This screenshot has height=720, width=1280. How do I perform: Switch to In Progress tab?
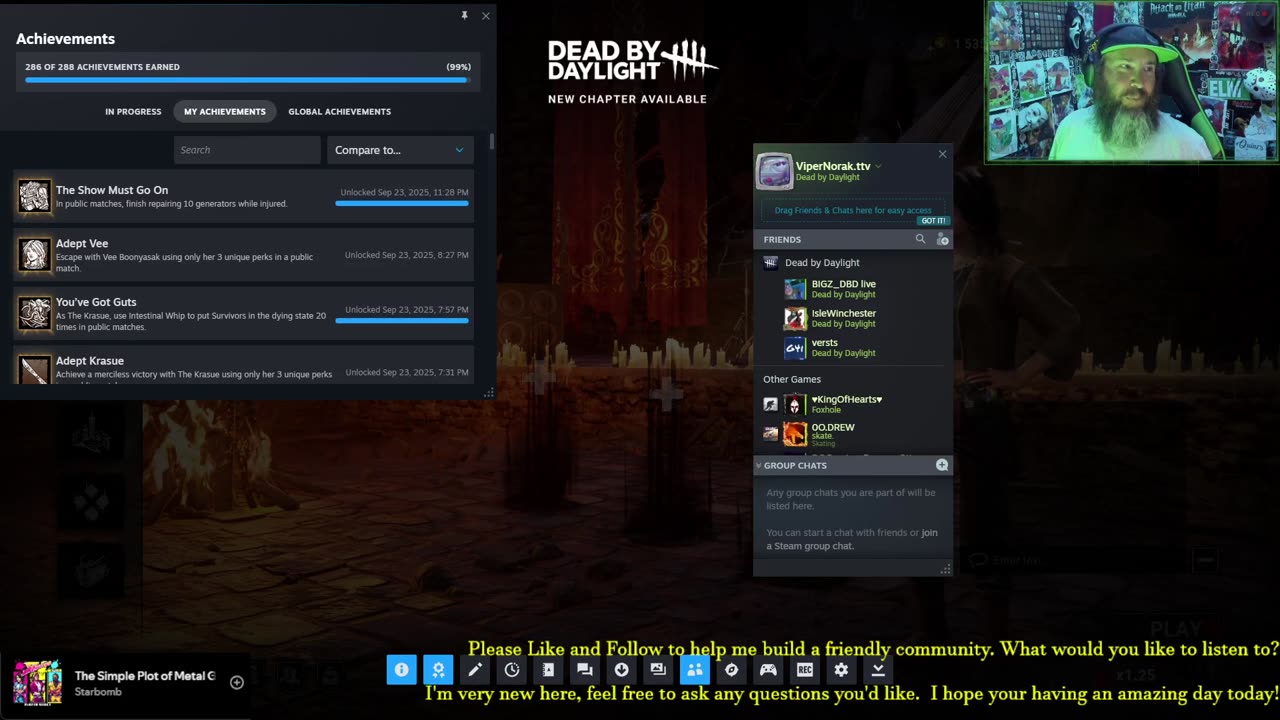pyautogui.click(x=133, y=111)
